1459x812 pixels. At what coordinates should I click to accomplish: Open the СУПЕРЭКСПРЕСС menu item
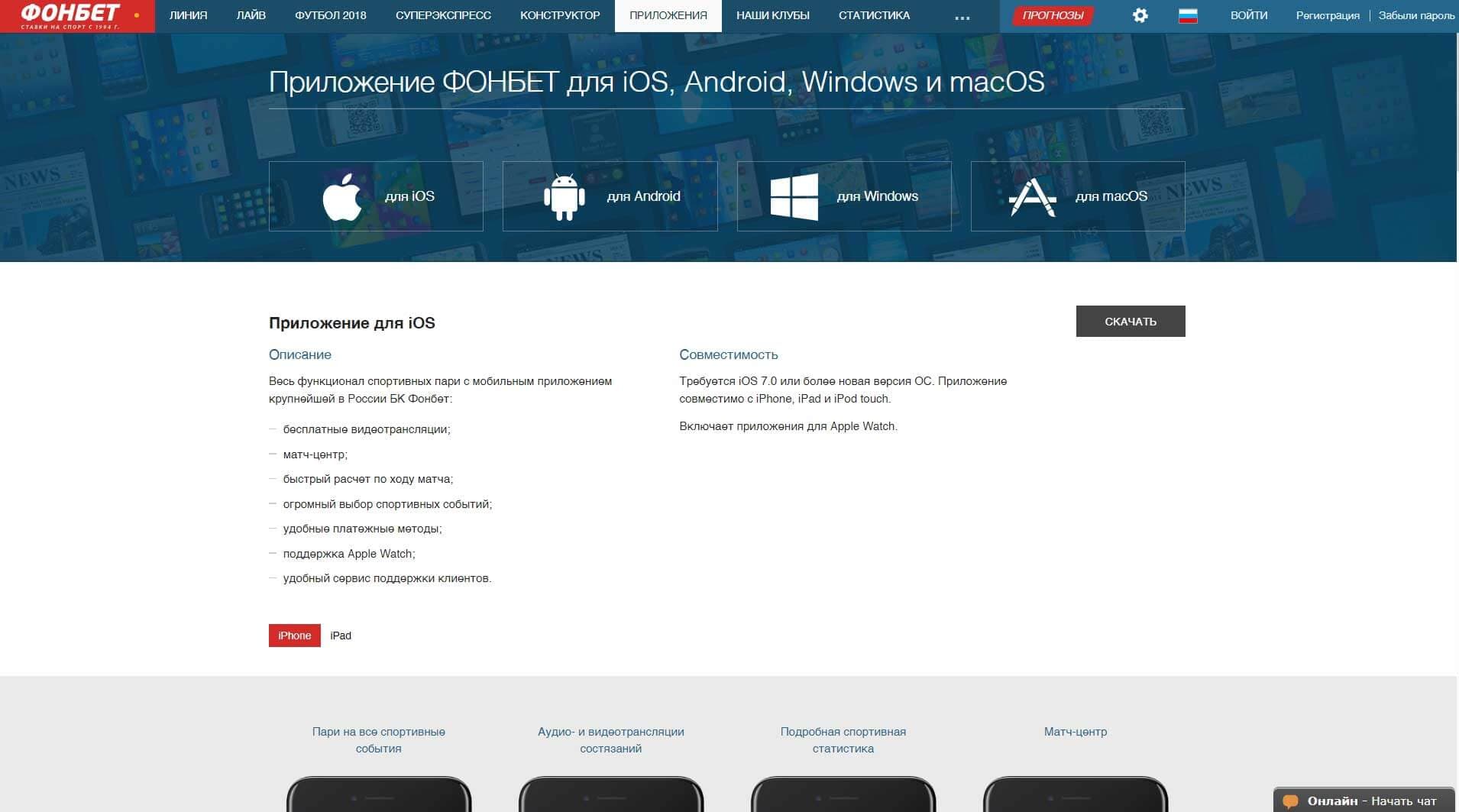(443, 15)
